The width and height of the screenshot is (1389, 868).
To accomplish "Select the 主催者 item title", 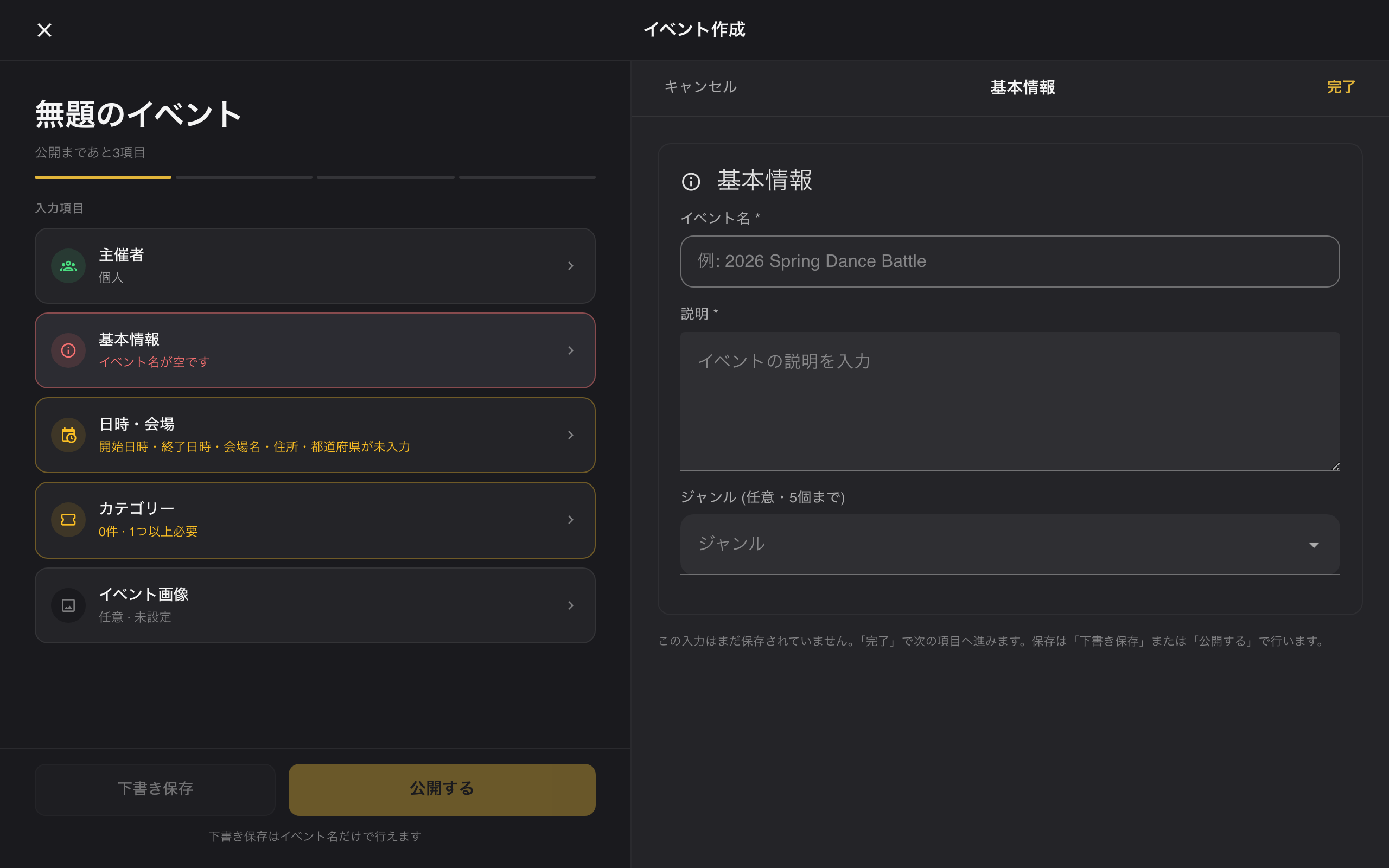I will coord(121,255).
